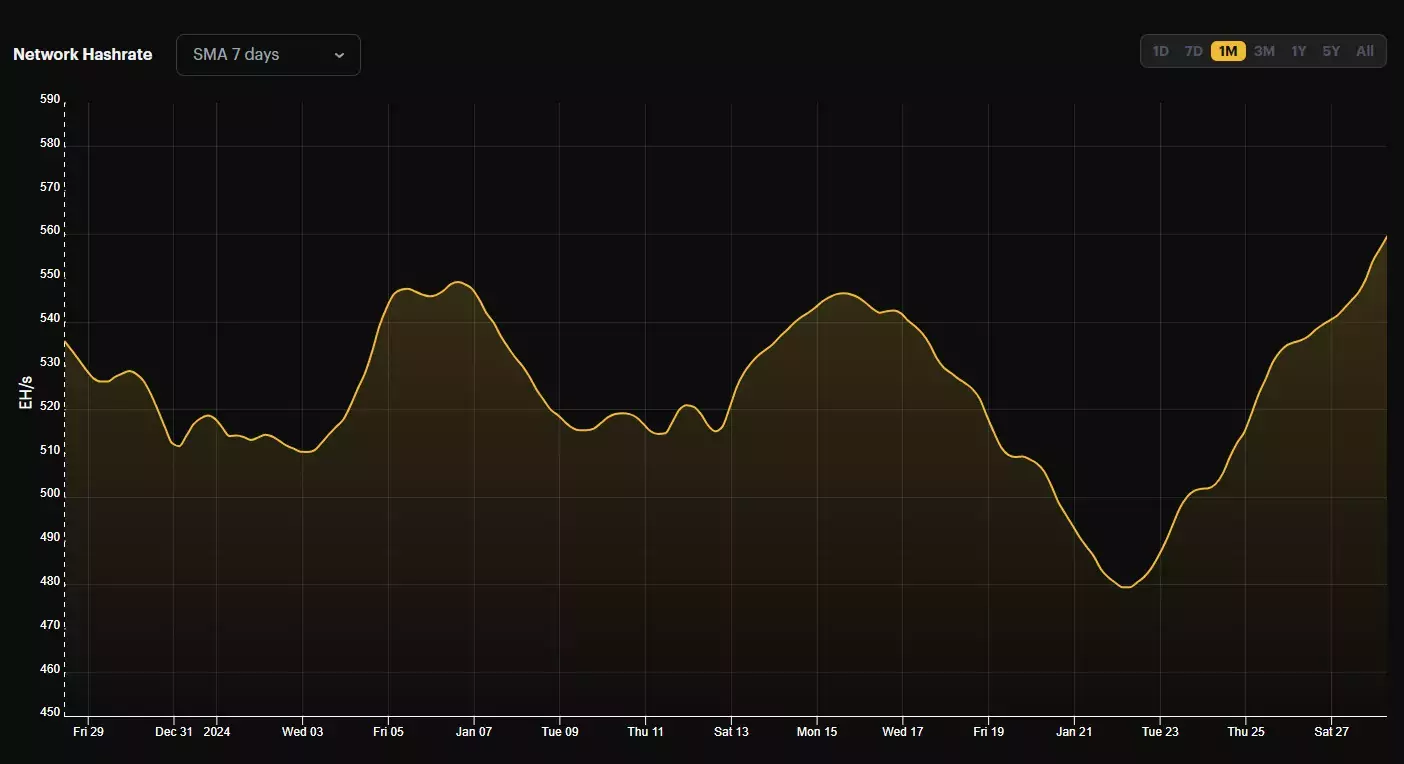Click the Jan 07 date label

[x=474, y=732]
